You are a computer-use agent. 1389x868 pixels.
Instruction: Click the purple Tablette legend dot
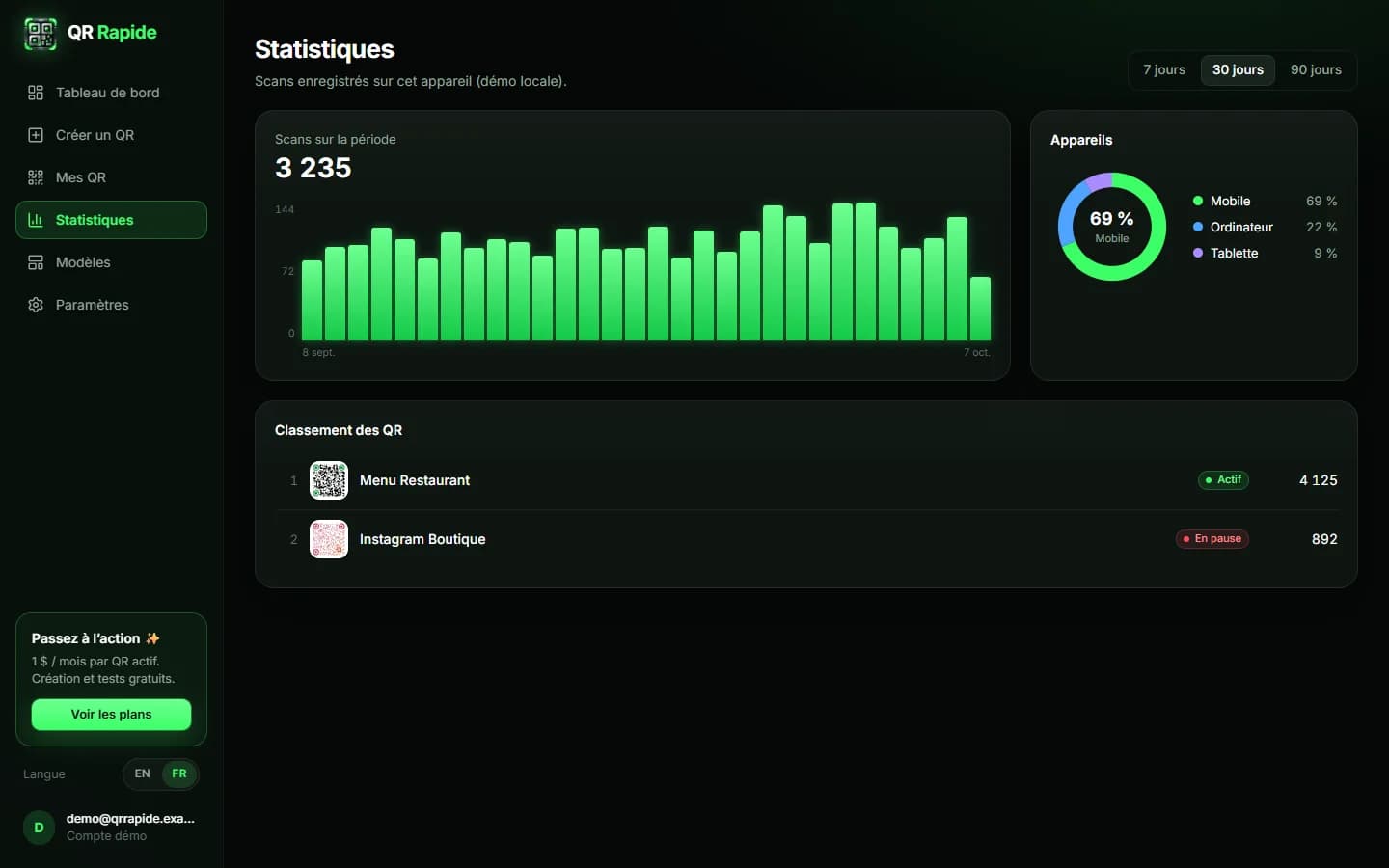pyautogui.click(x=1198, y=253)
